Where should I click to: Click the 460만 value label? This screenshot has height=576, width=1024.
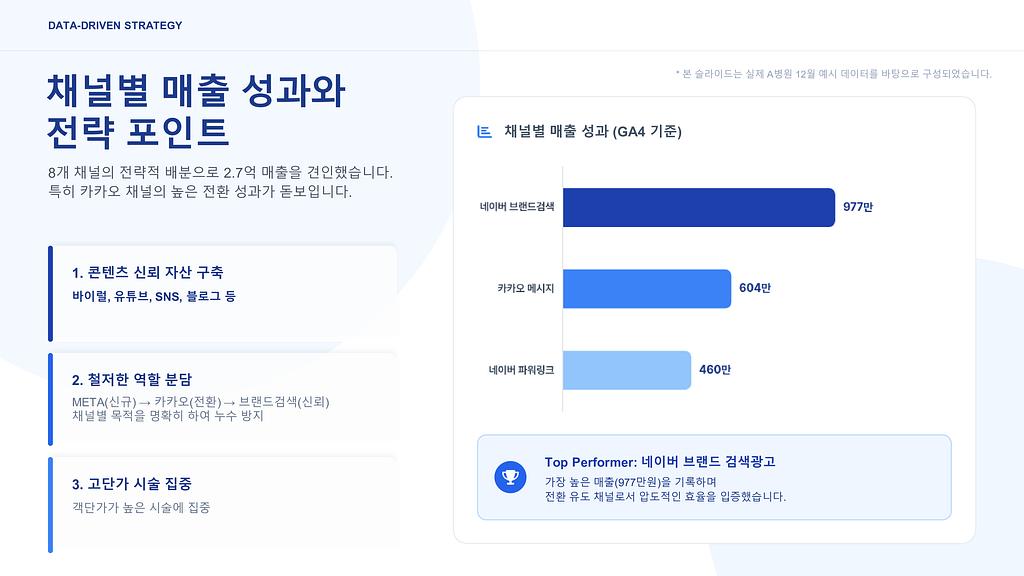pos(715,370)
